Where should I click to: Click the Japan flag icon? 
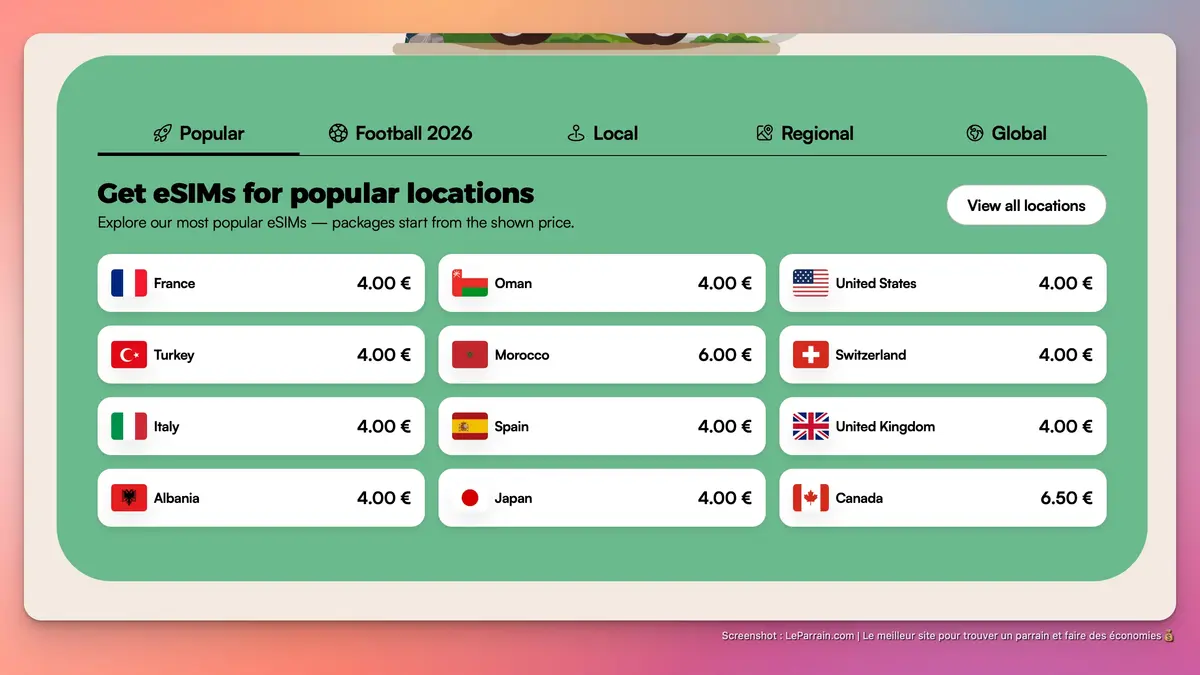click(470, 498)
